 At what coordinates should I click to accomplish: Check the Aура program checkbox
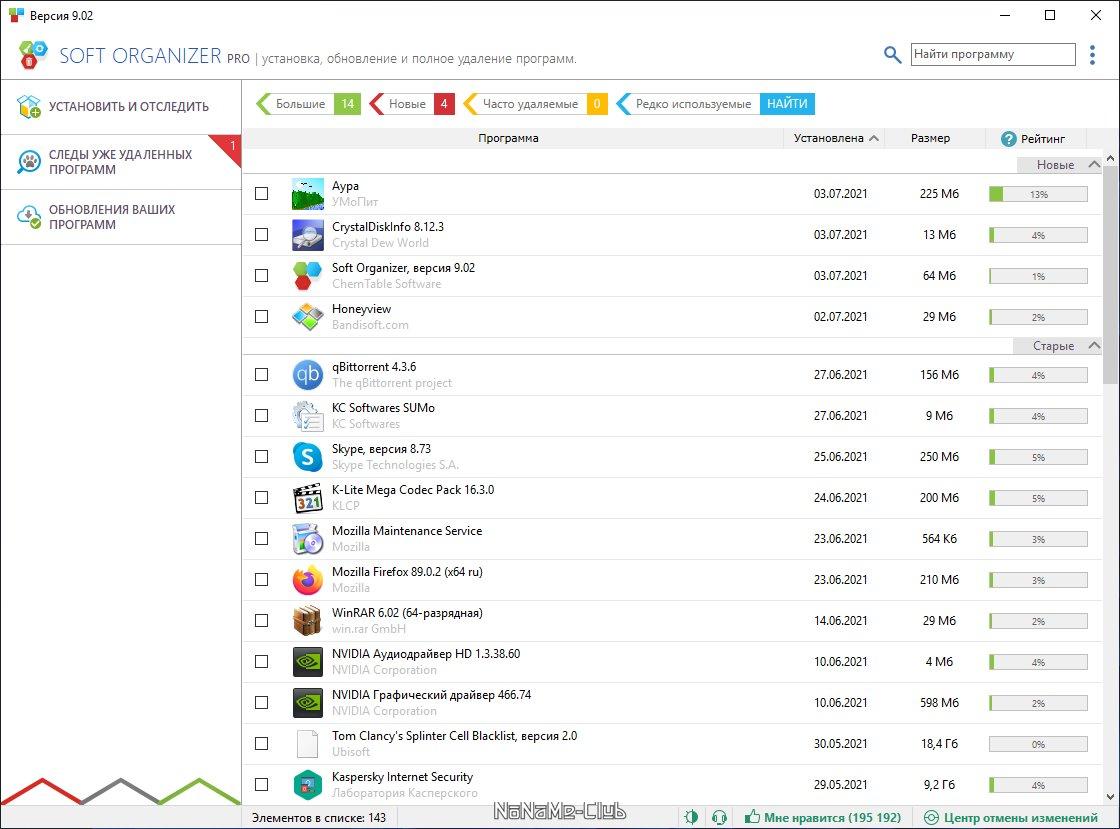pyautogui.click(x=262, y=194)
